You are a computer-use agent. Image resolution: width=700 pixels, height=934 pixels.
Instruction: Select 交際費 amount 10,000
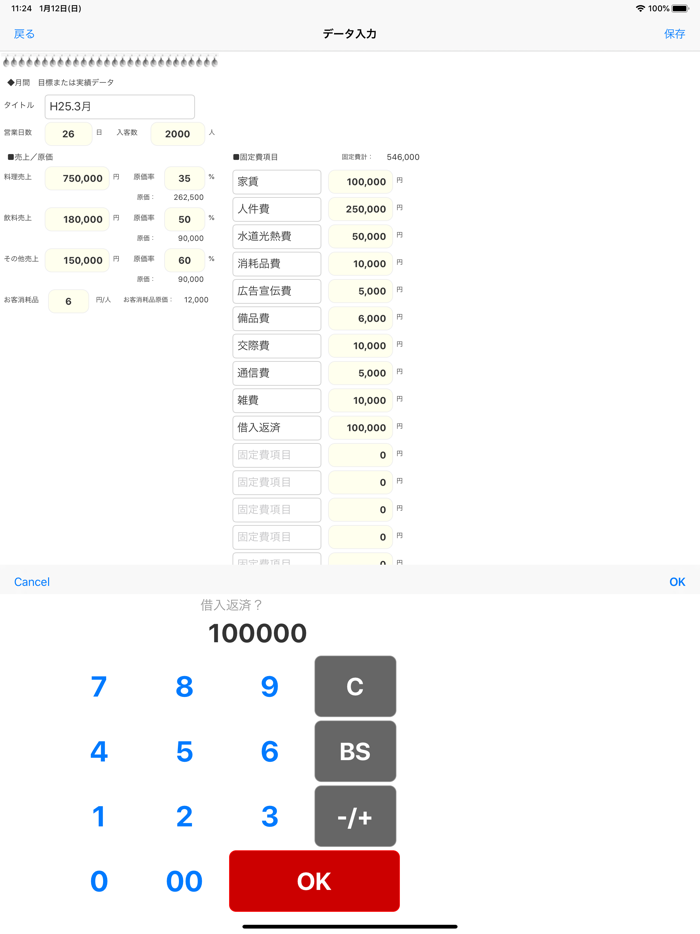click(360, 346)
